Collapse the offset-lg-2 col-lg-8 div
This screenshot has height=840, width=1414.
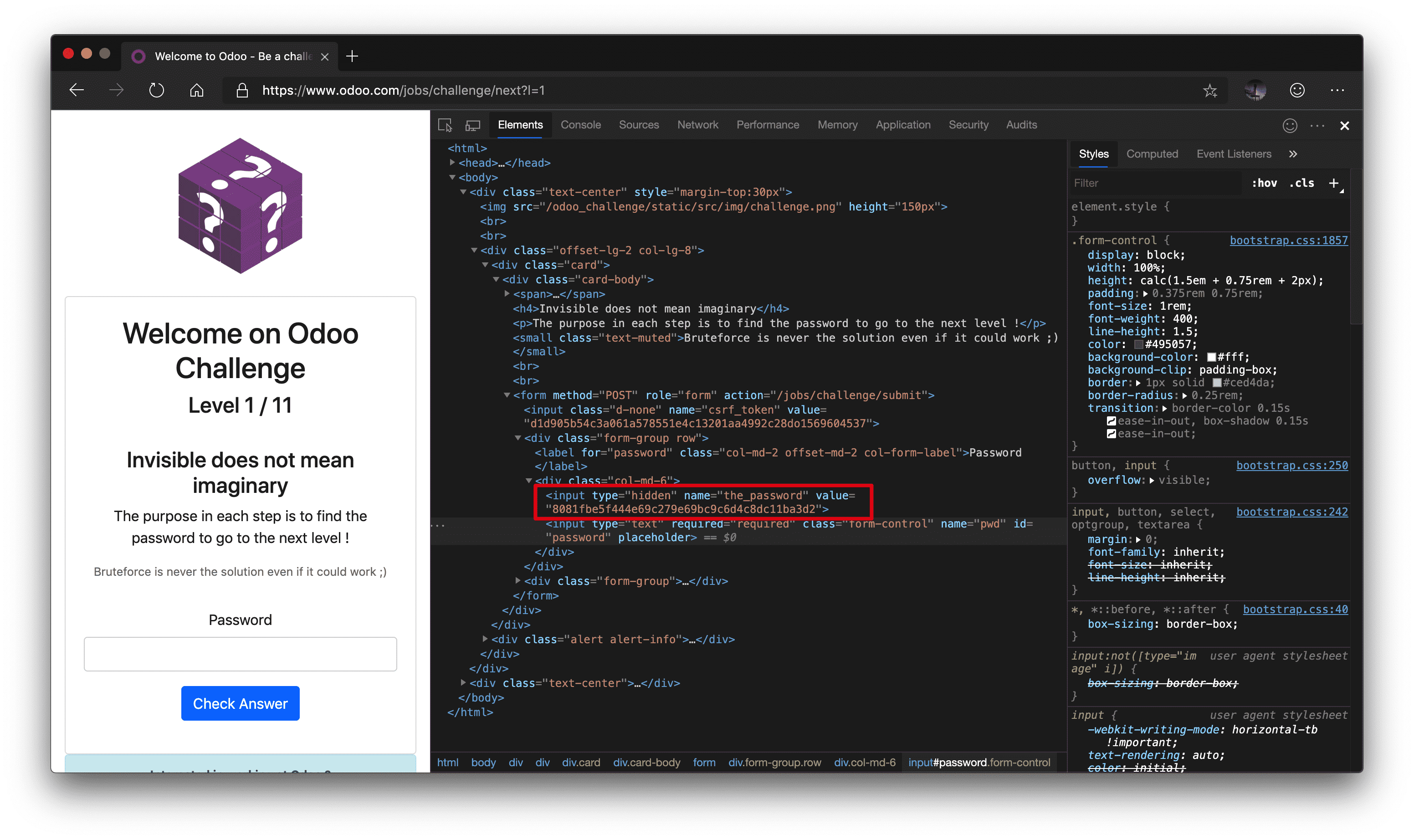click(474, 250)
